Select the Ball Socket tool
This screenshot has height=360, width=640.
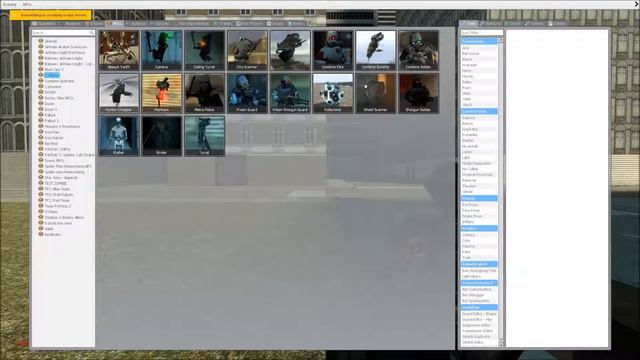tap(479, 53)
